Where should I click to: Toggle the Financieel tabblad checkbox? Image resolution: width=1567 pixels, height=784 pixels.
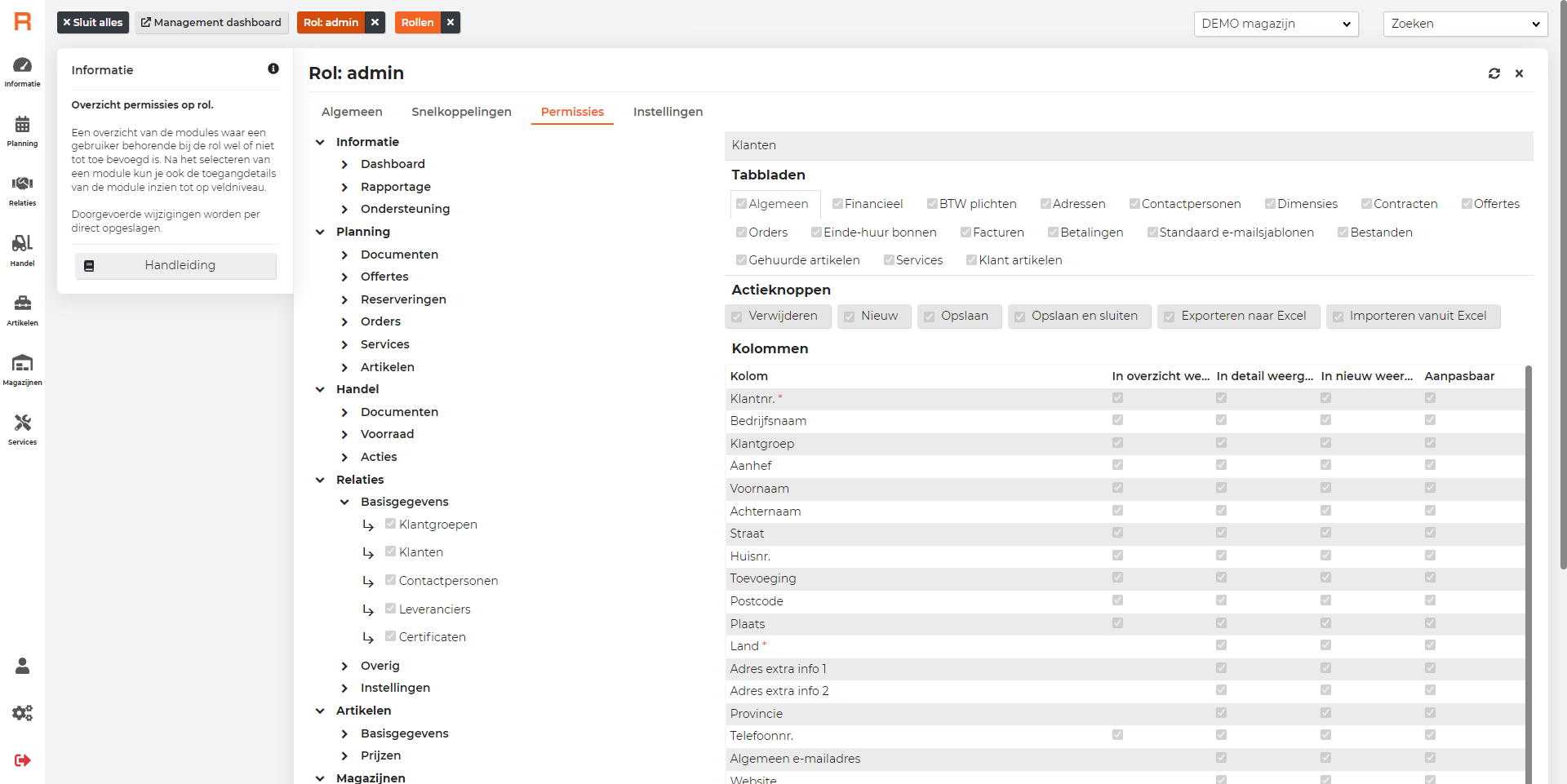(x=837, y=204)
